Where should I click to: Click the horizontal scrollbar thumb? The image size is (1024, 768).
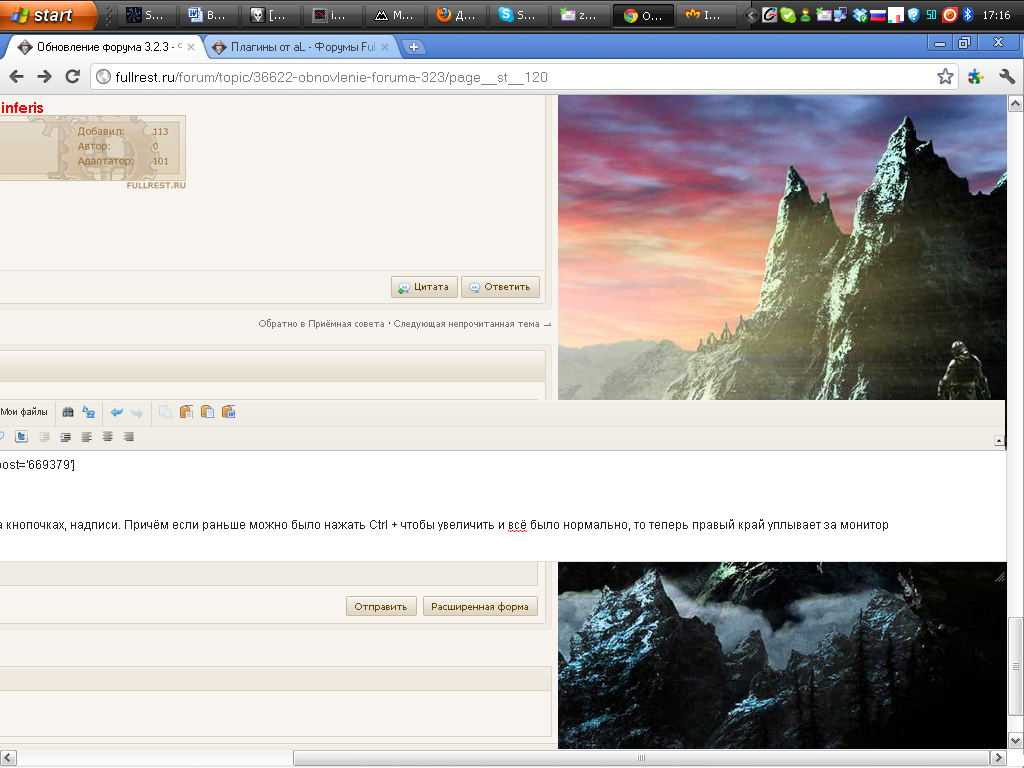click(641, 758)
